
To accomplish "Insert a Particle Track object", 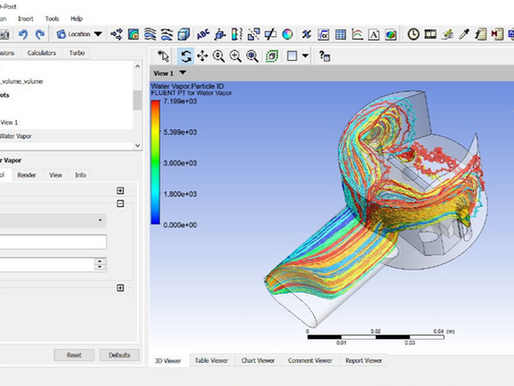I will pos(167,34).
